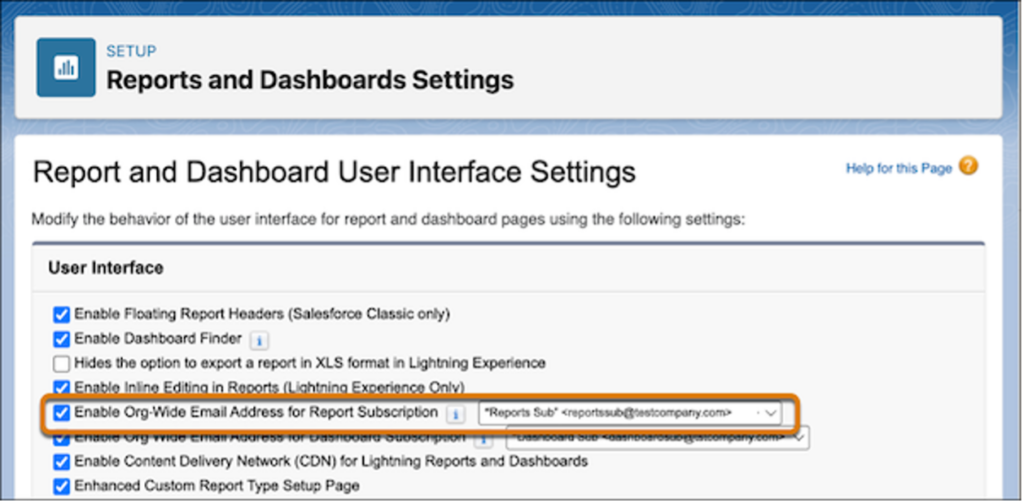Toggle Enable Inline Editing in Reports checkbox
The image size is (1024, 504).
[x=61, y=386]
